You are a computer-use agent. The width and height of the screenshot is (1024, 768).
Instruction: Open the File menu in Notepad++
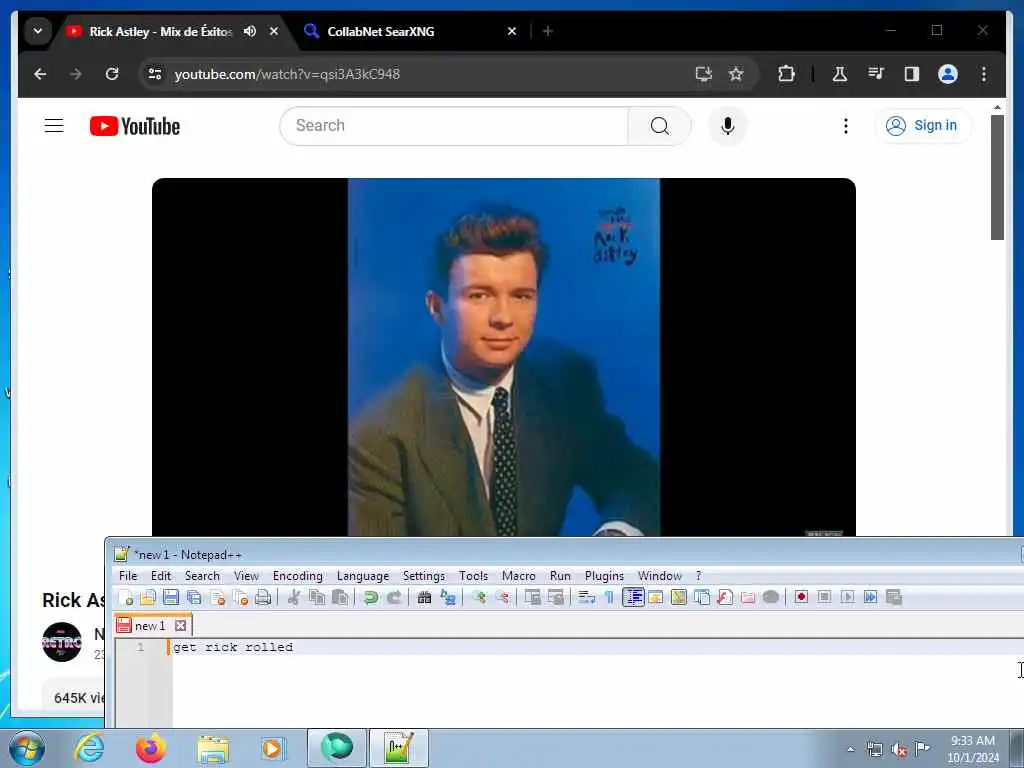coord(128,575)
